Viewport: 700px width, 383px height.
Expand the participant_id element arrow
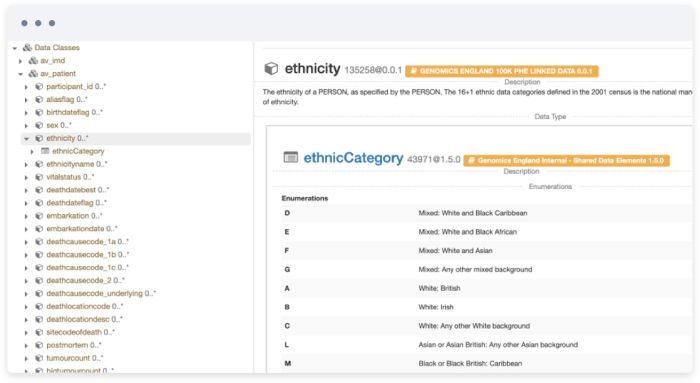[26, 87]
